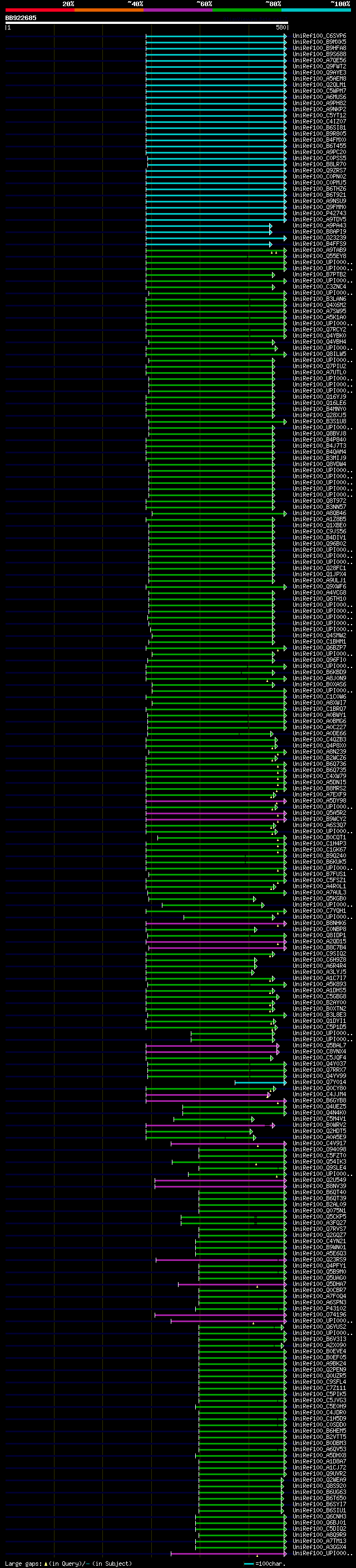Click the UniRef100_Q9FWT2 label

pos(319,66)
